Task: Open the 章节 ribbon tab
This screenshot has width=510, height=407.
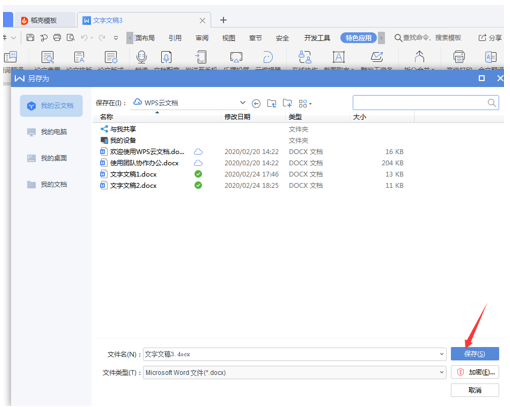Action: pos(255,38)
